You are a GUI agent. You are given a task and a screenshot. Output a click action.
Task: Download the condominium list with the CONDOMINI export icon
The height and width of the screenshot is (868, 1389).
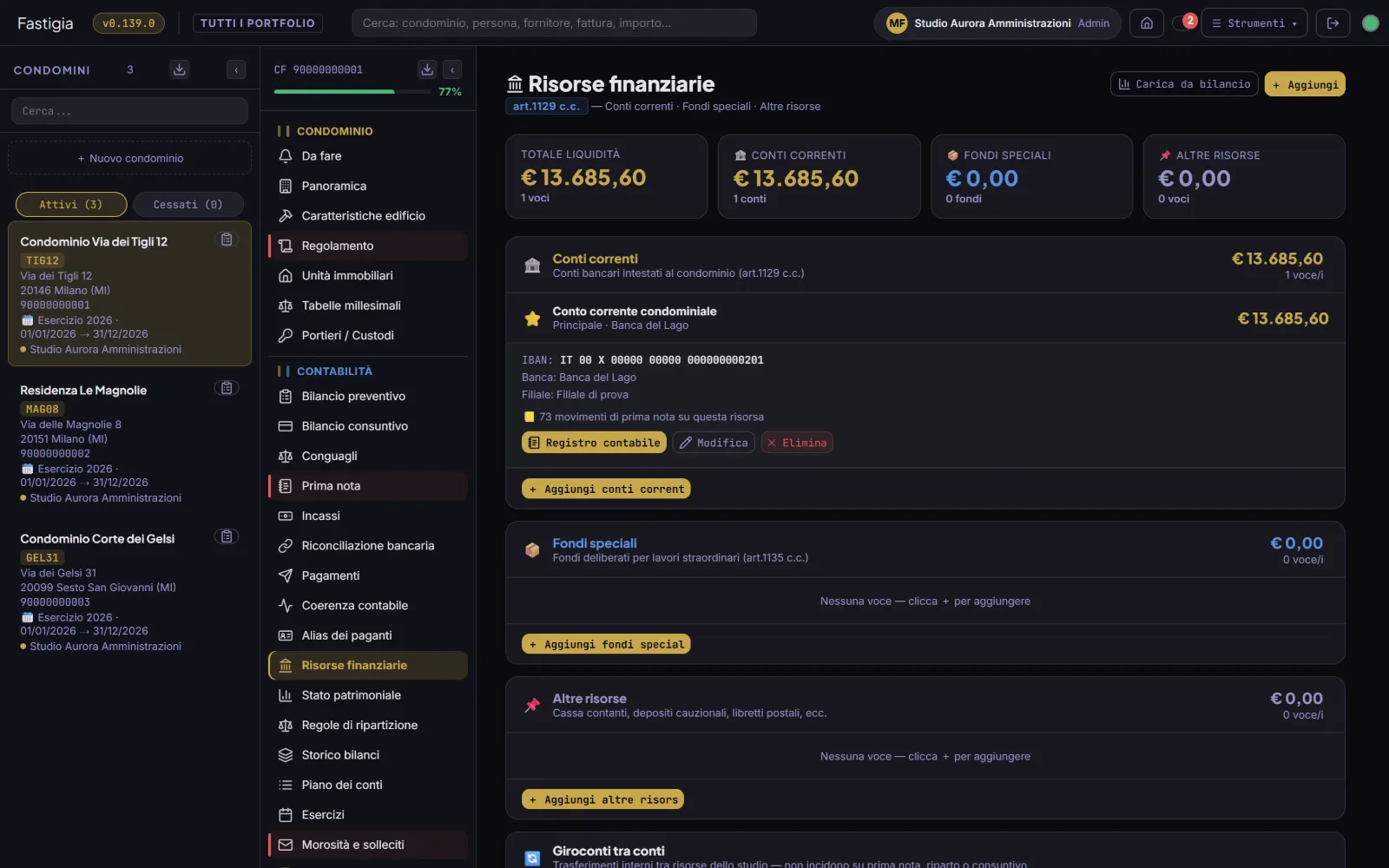coord(180,69)
